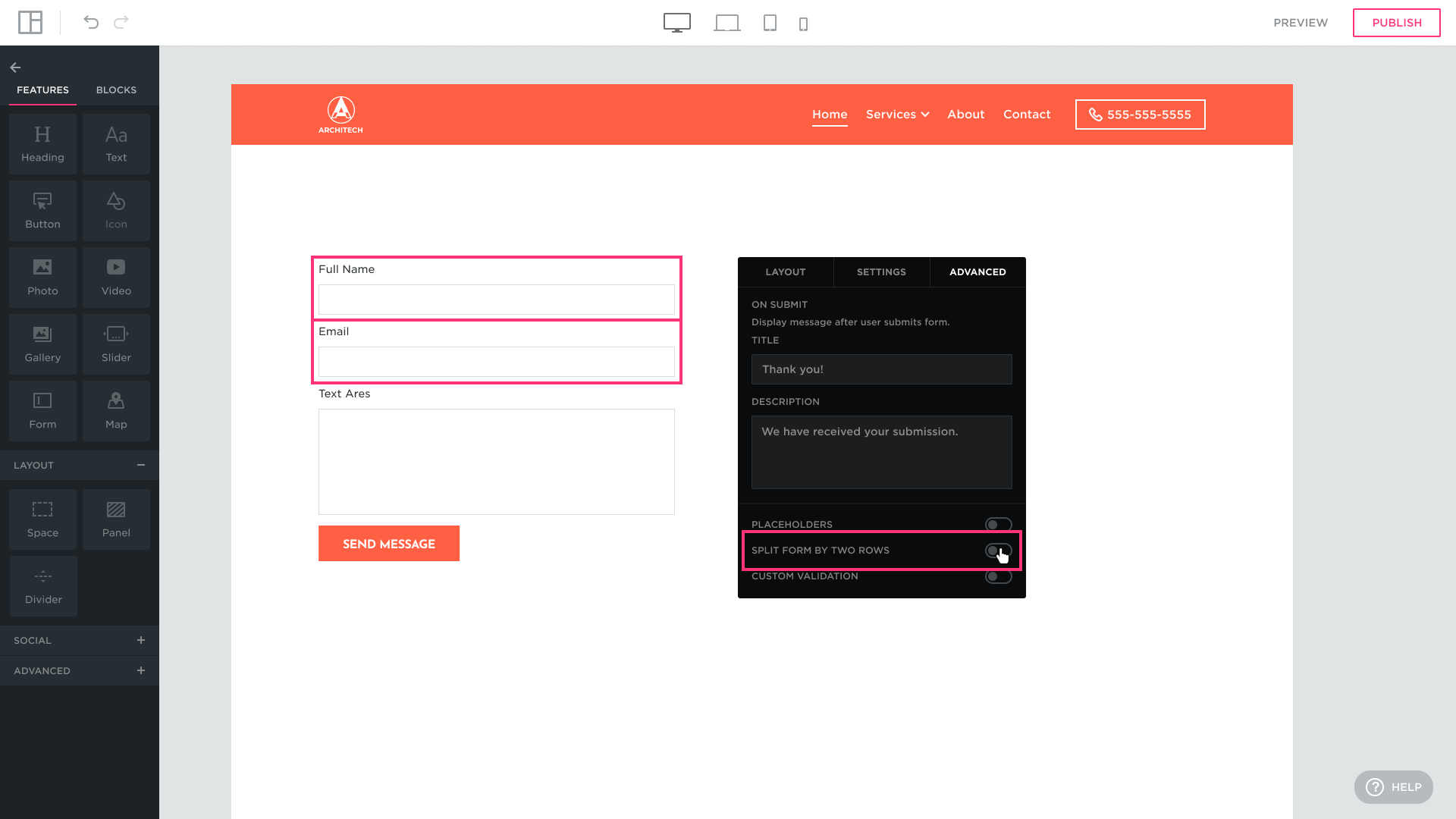This screenshot has width=1456, height=819.
Task: Select the mobile phone view icon
Action: [x=803, y=24]
